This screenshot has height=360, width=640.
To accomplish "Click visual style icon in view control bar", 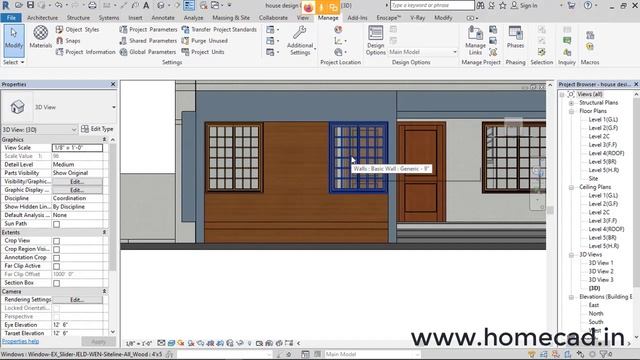I will (x=171, y=343).
